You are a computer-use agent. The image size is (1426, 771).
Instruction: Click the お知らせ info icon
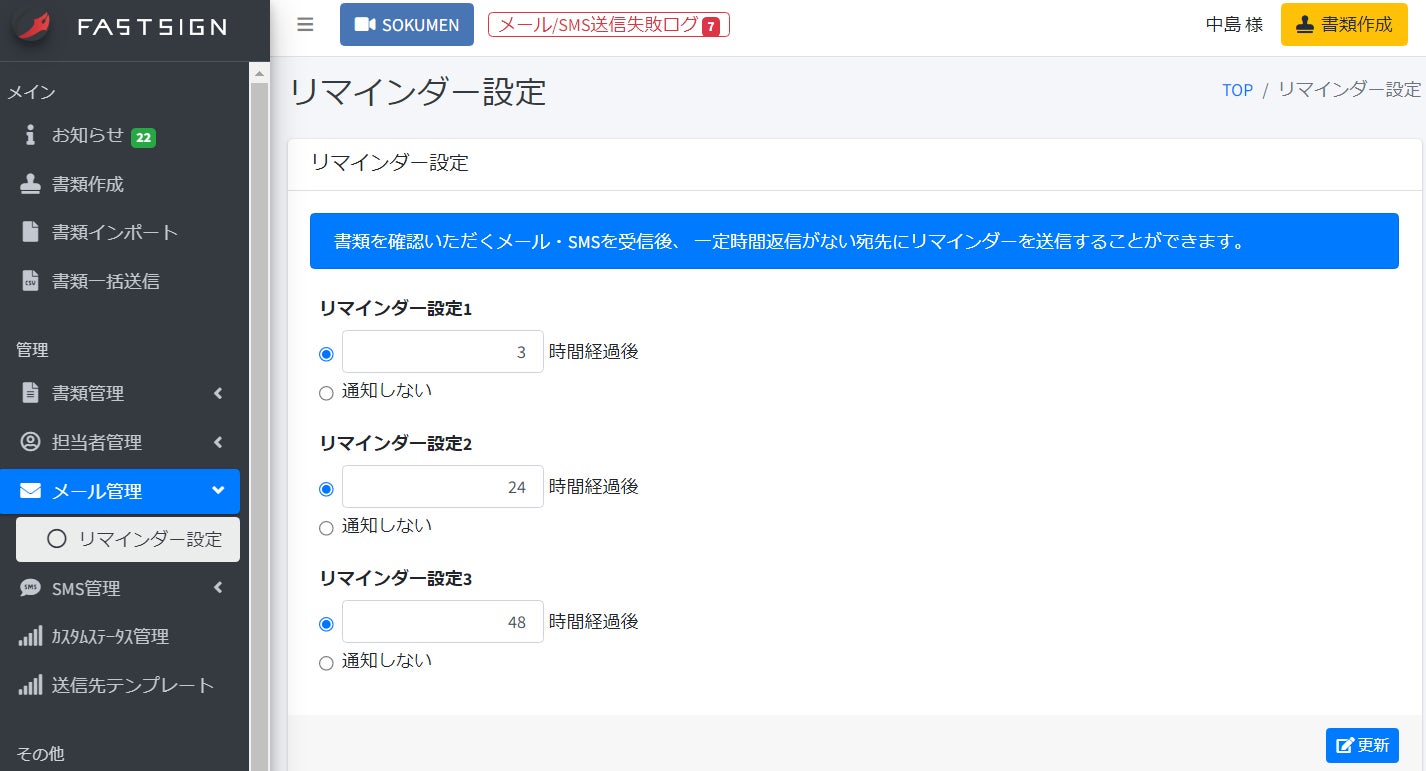click(30, 135)
